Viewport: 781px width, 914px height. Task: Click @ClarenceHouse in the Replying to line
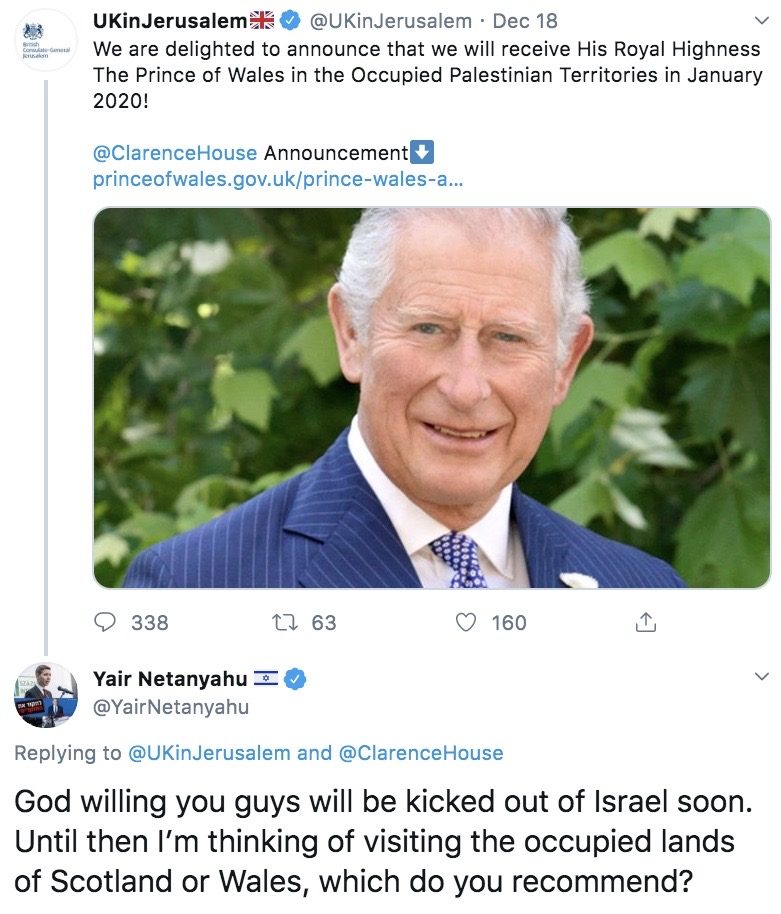point(421,753)
